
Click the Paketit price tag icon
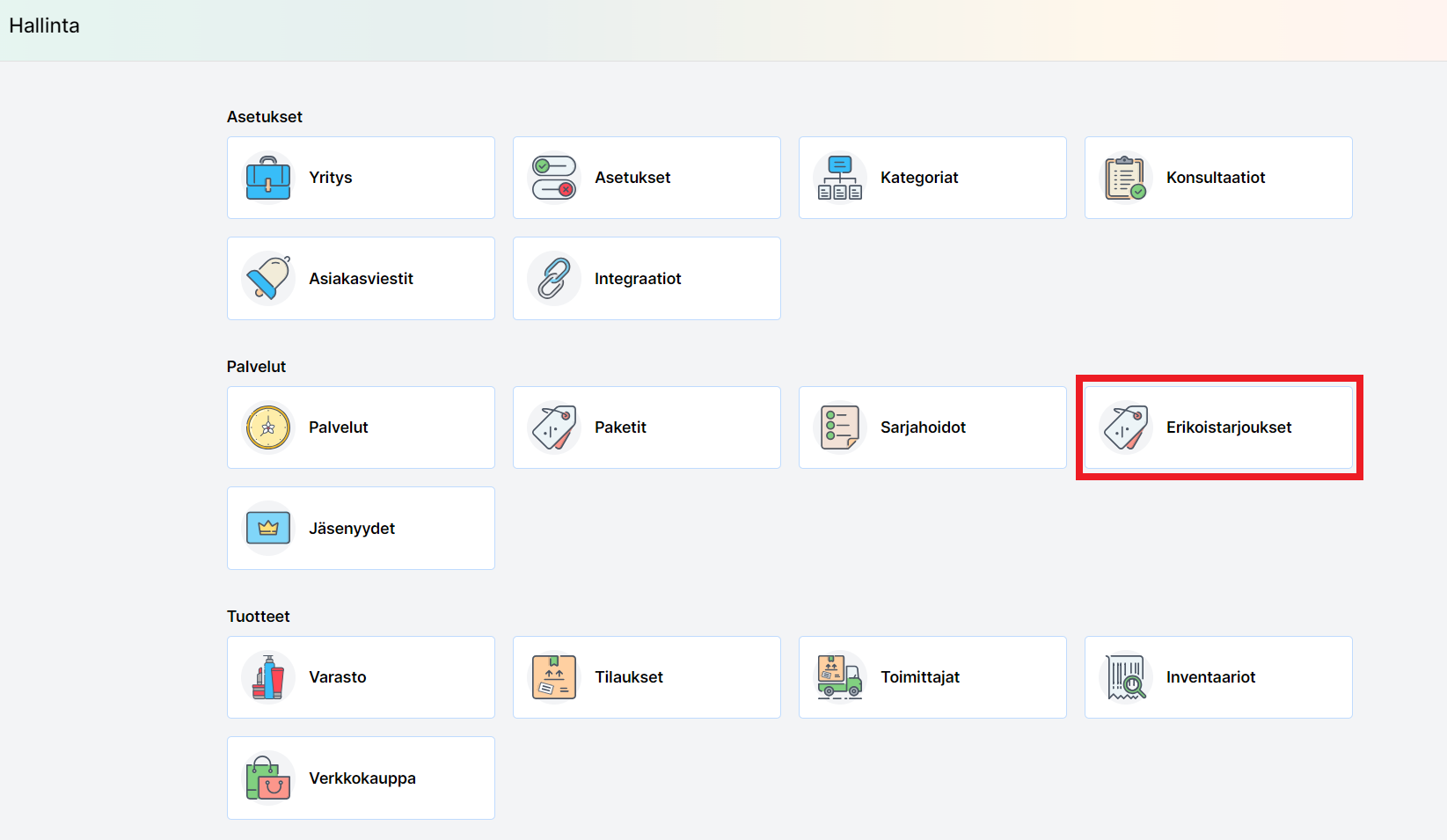pos(554,427)
